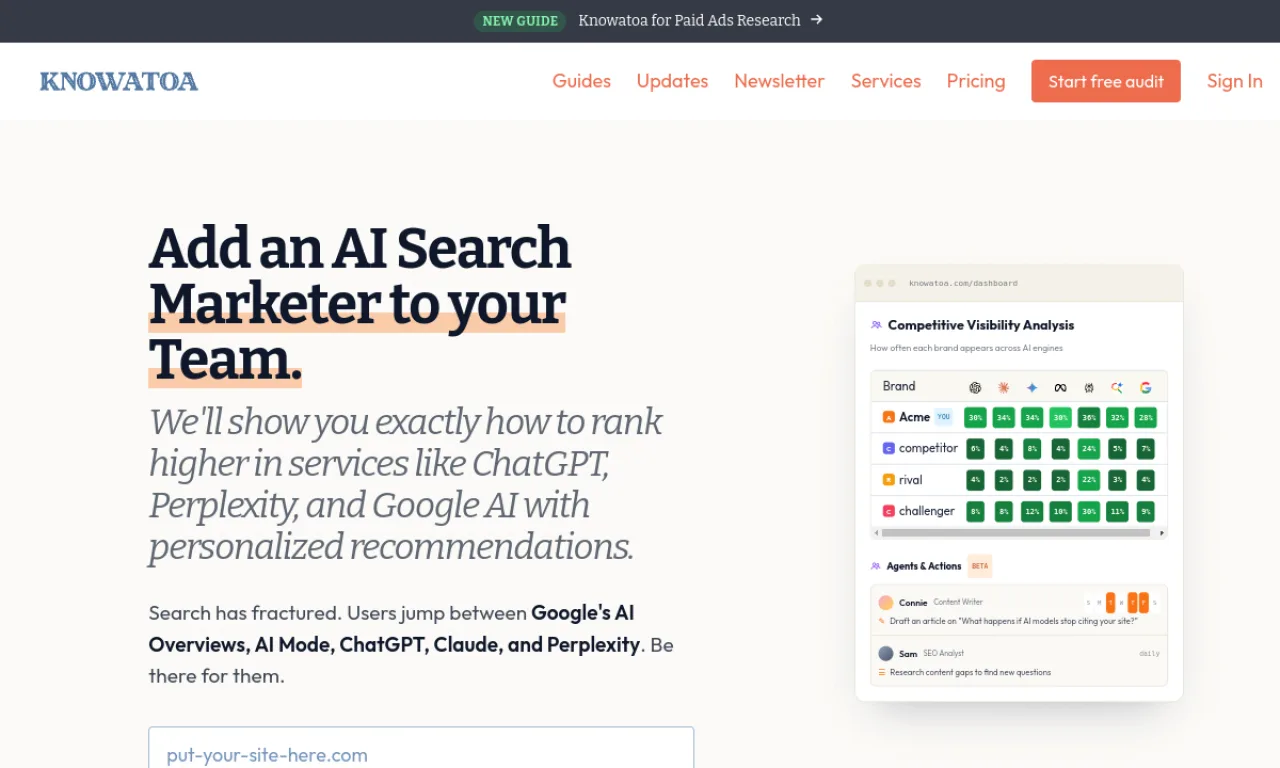Click competitor's 7% Google cell

click(1146, 449)
